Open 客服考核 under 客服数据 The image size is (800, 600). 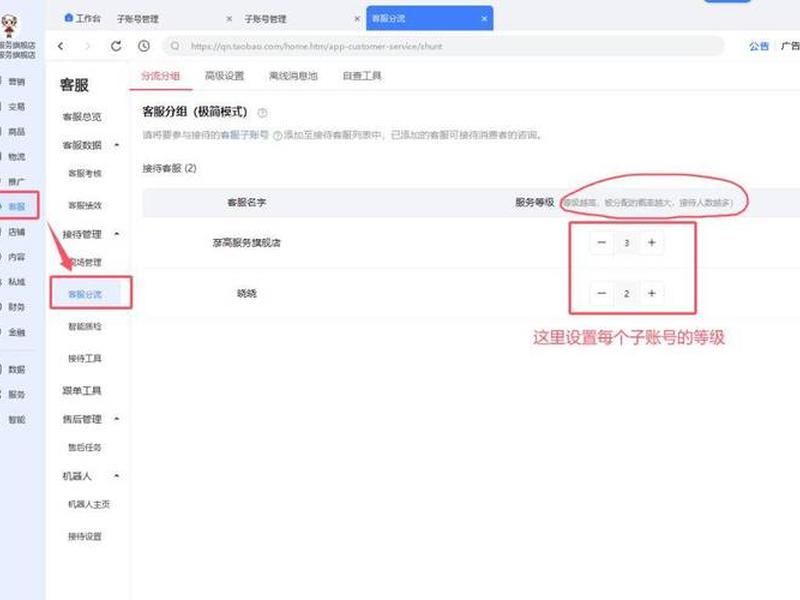click(x=85, y=173)
